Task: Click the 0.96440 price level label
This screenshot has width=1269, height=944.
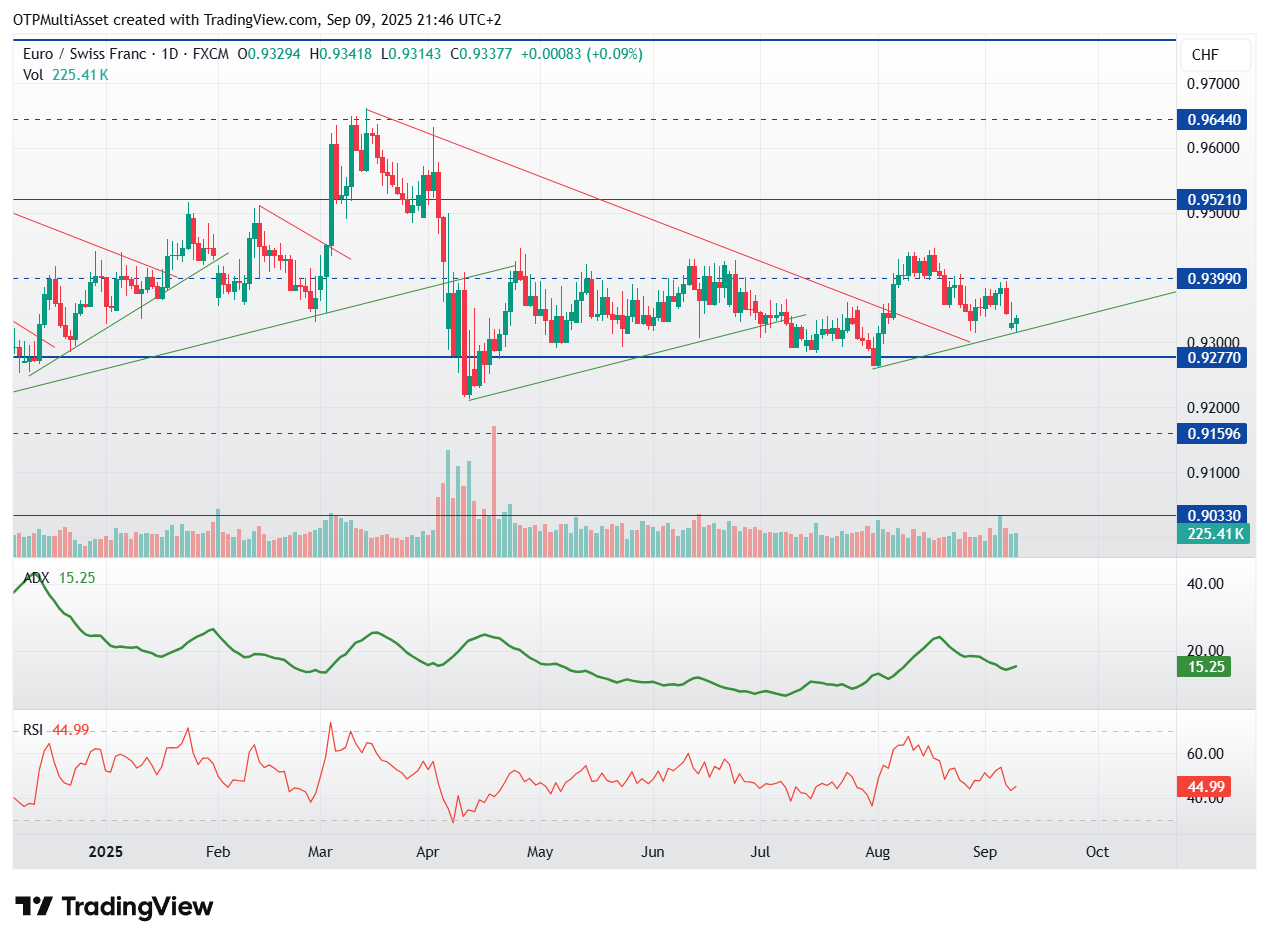Action: (1211, 119)
